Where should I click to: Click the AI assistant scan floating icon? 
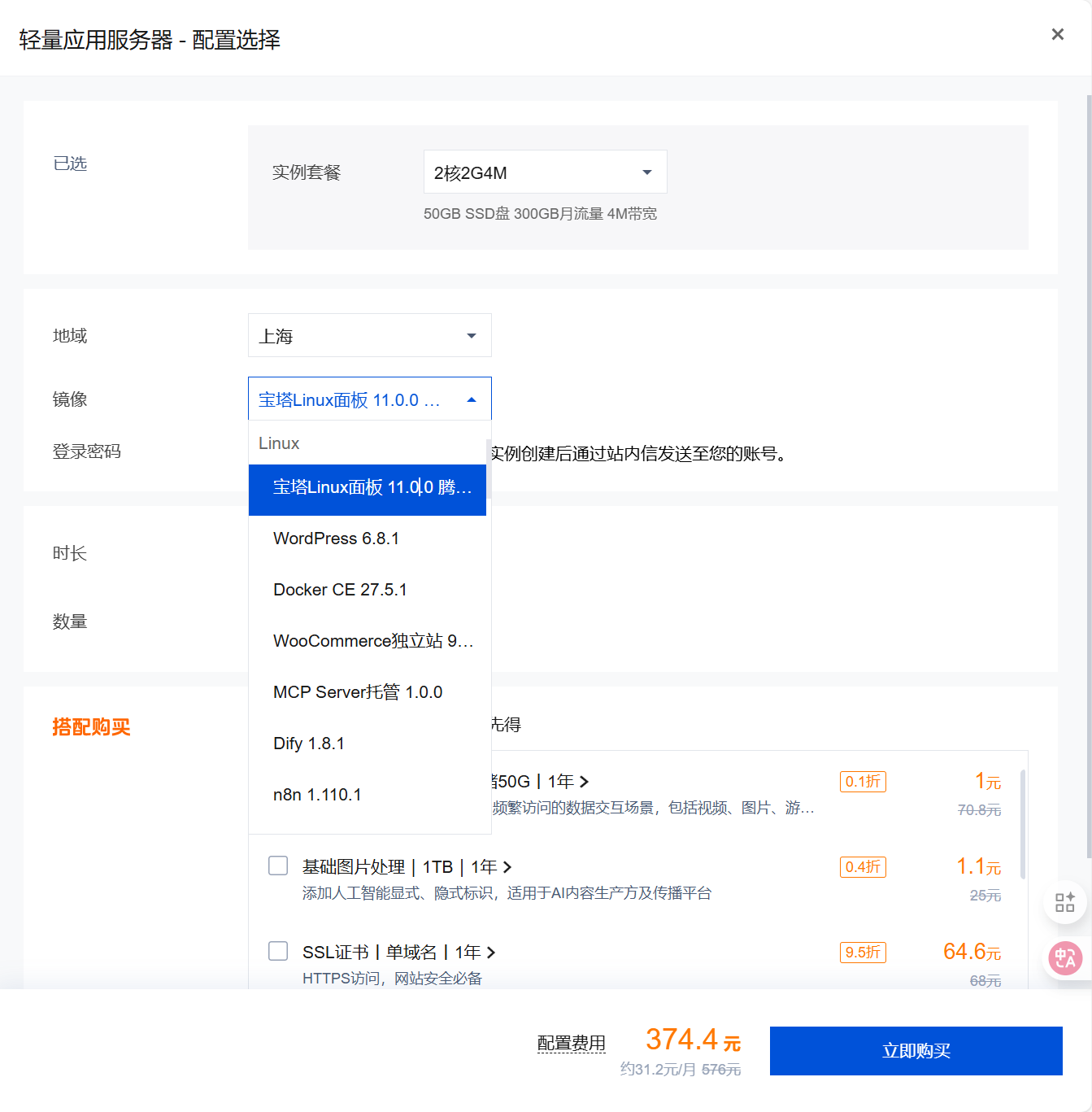pos(1064,901)
